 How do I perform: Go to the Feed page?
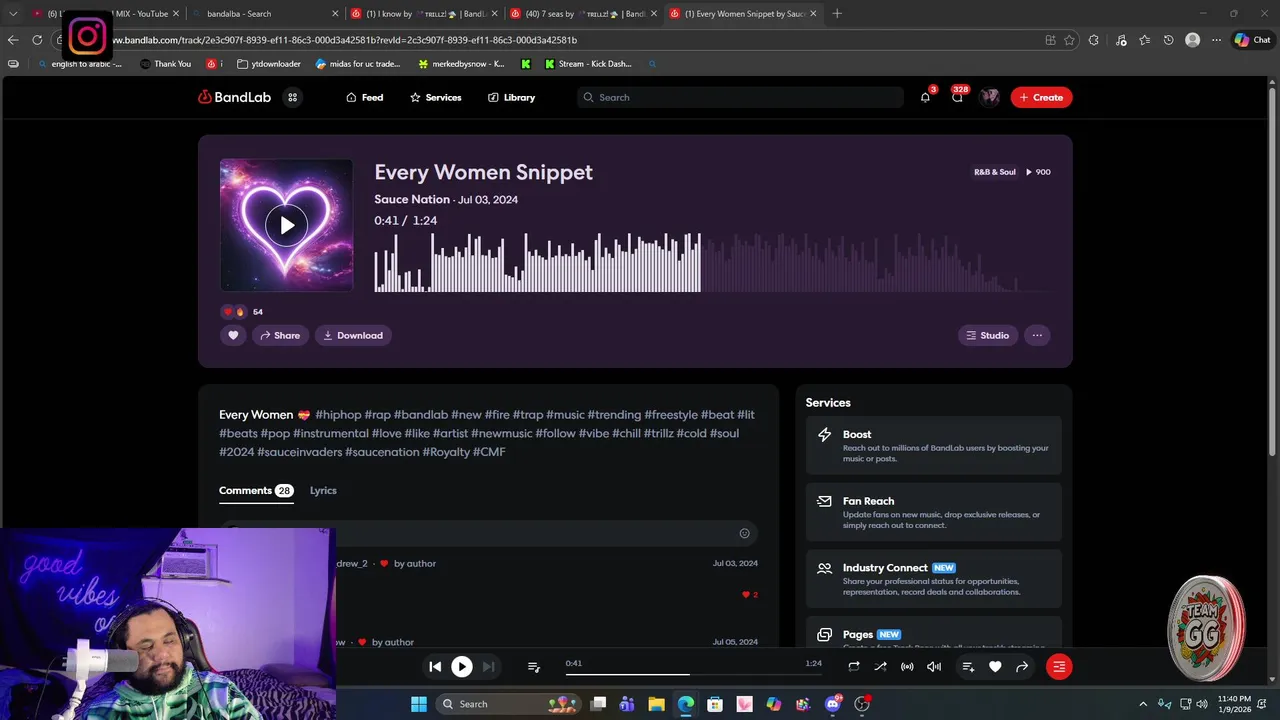[365, 97]
